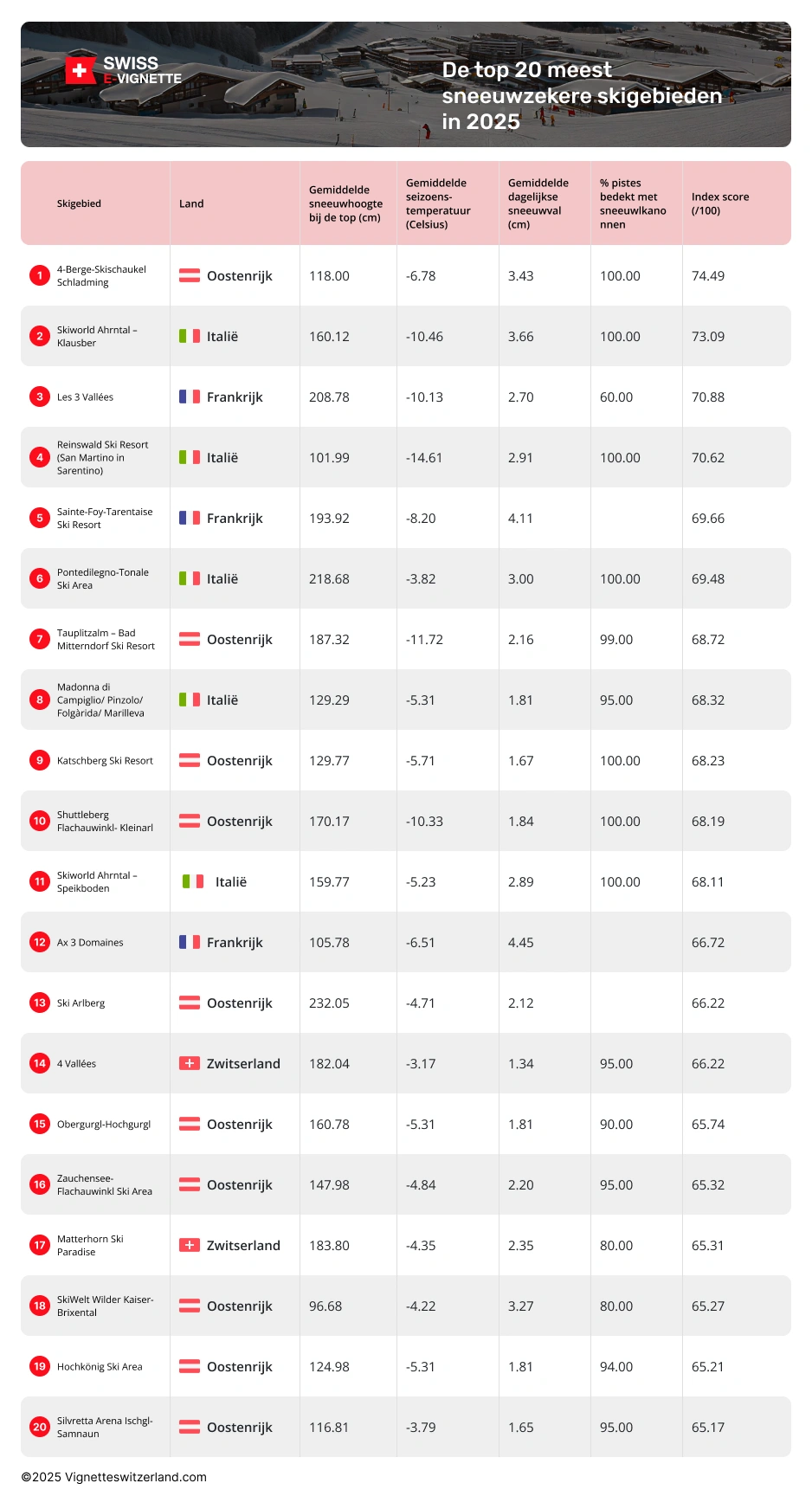This screenshot has height=1509, width=812.
Task: Click the Italian flag in the Pontedilegno-Tonale row
Action: coord(190,578)
